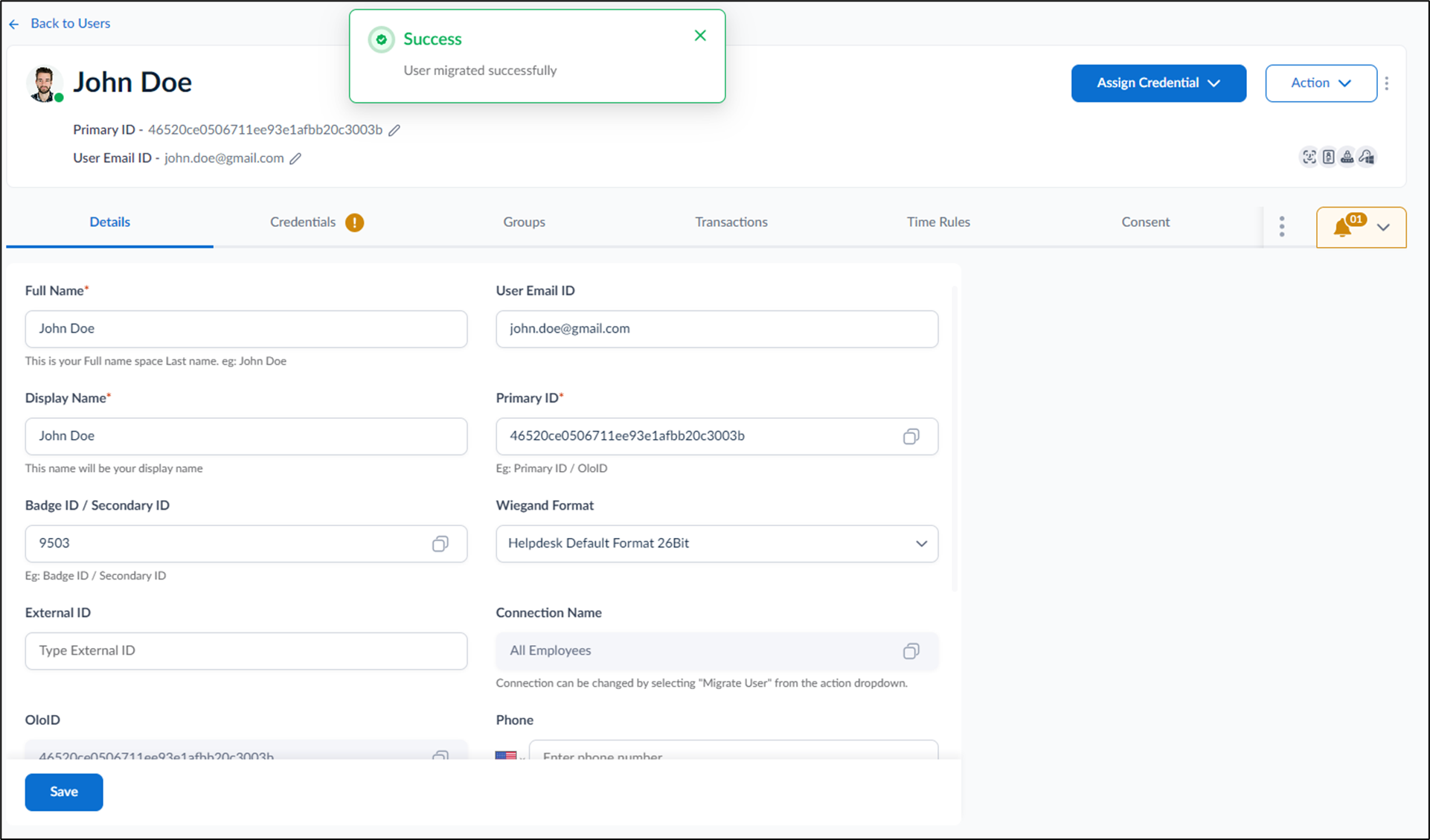Go to the Time Rules tab

coord(937,222)
